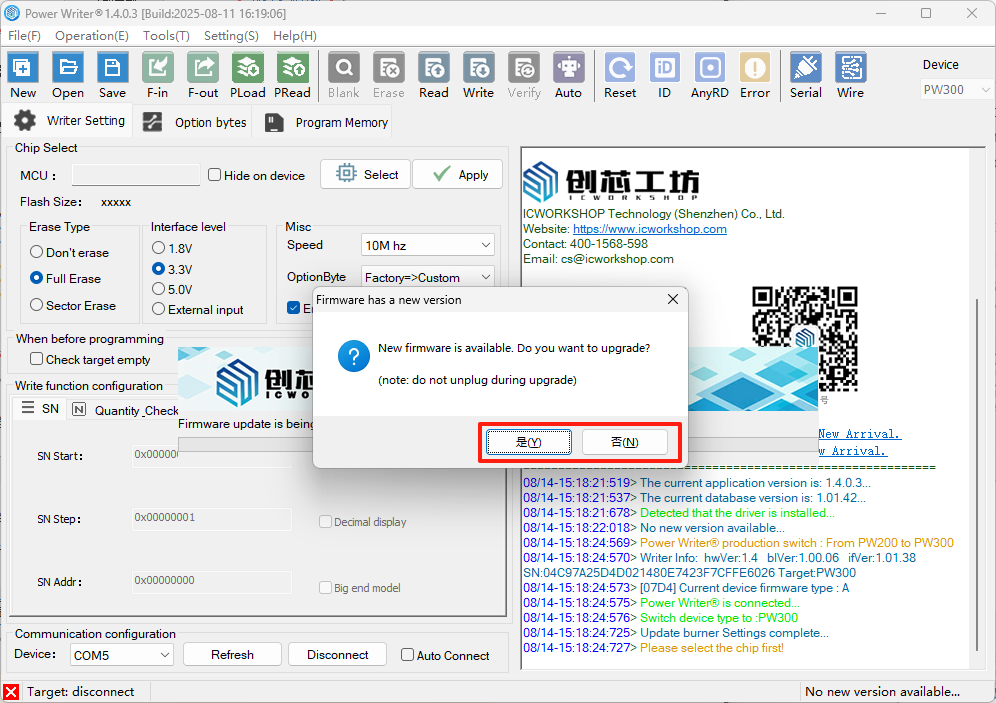Image resolution: width=996 pixels, height=703 pixels.
Task: Read chip ID with the ID icon
Action: point(664,75)
